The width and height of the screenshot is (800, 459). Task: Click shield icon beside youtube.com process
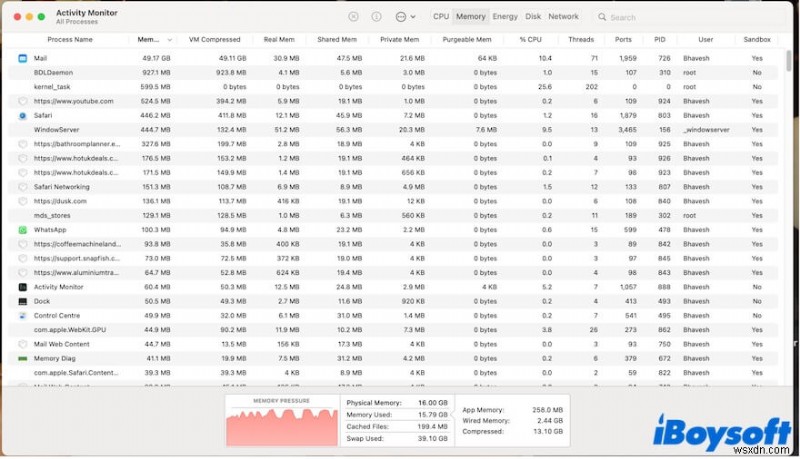[22, 101]
